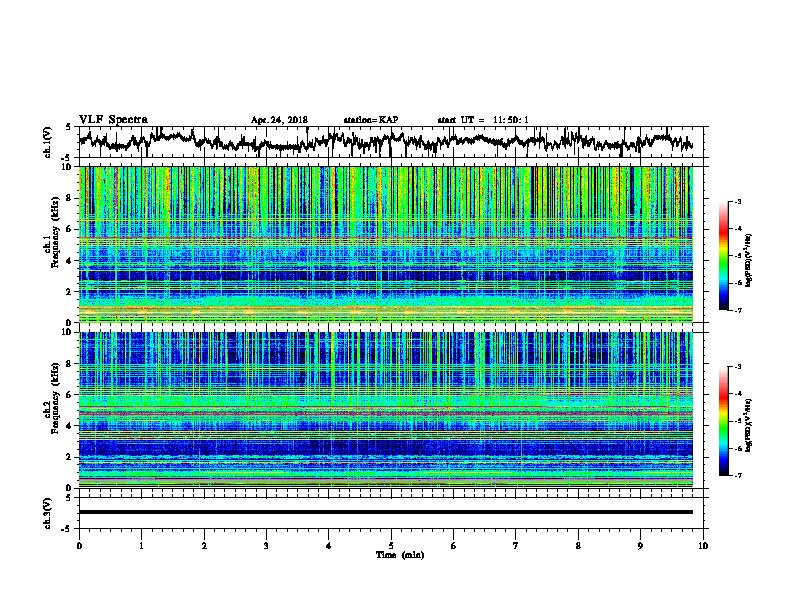Click the "ch.3(V)" vertical axis label
Image resolution: width=792 pixels, height=612 pixels.
(48, 513)
